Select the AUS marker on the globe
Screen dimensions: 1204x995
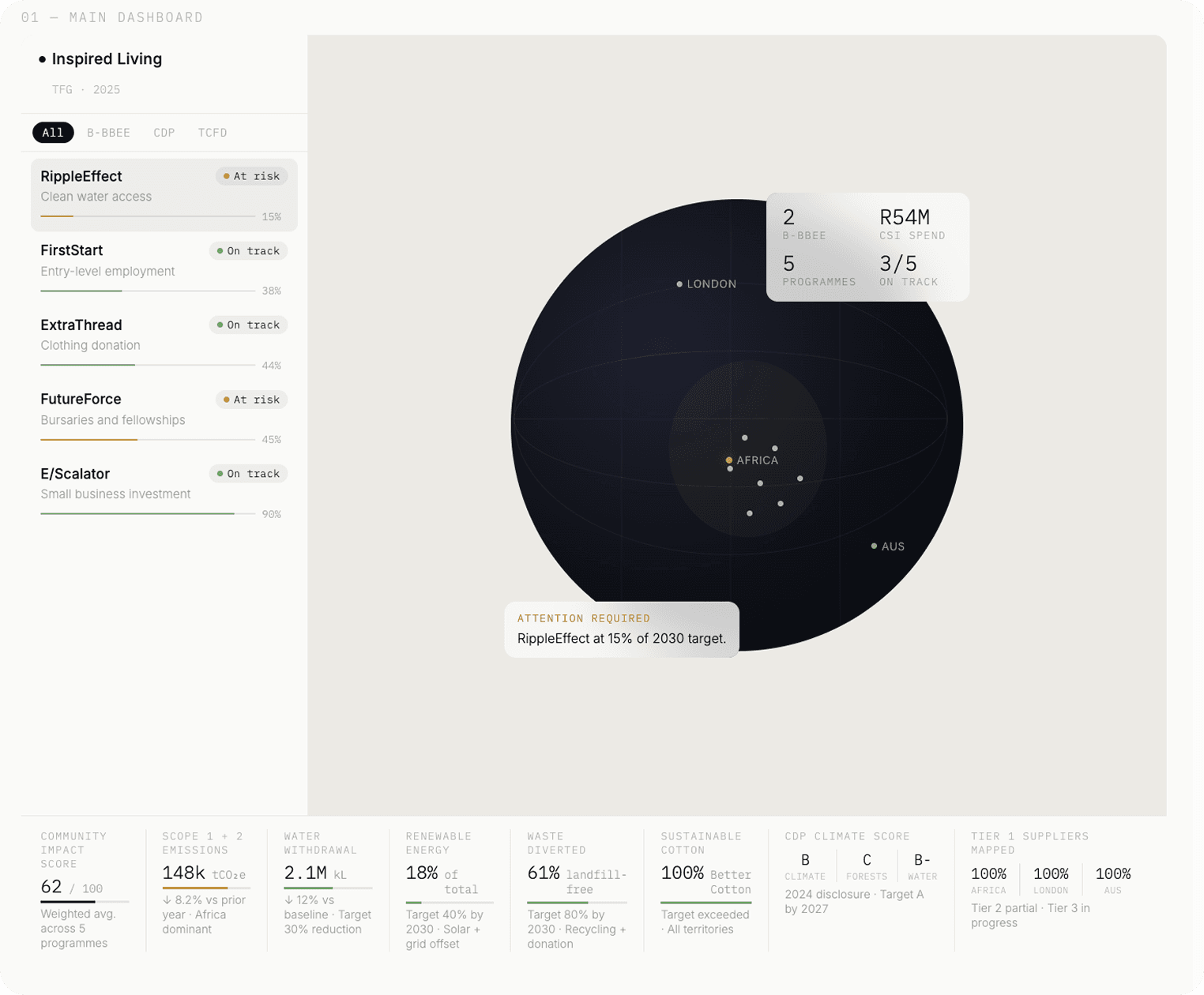[874, 546]
